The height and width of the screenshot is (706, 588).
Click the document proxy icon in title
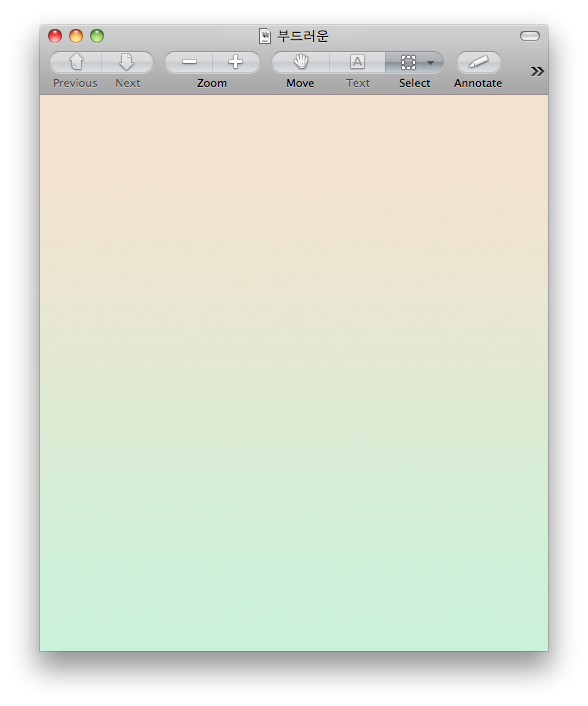pyautogui.click(x=265, y=36)
